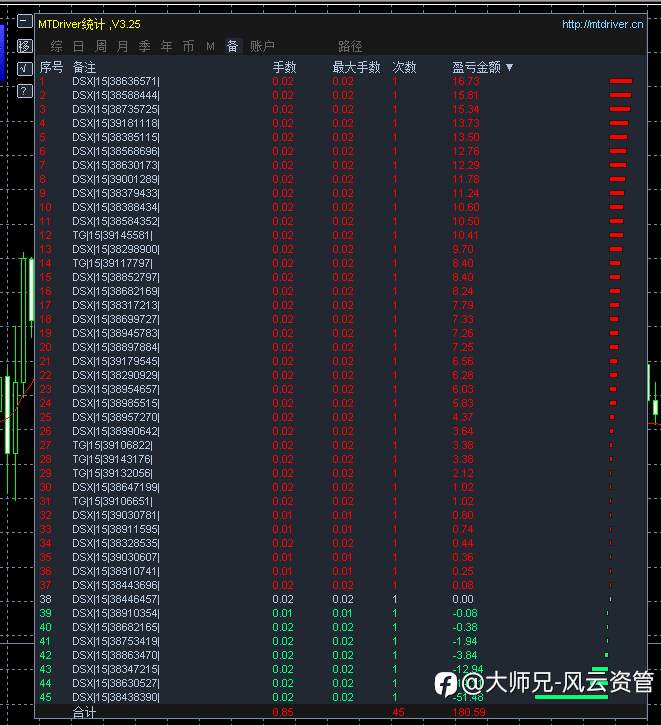Screen dimensions: 661x725
Task: Click the 合计 total label
Action: [84, 713]
